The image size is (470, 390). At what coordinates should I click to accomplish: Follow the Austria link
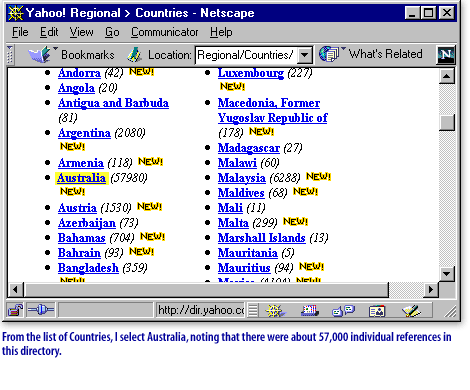click(77, 208)
